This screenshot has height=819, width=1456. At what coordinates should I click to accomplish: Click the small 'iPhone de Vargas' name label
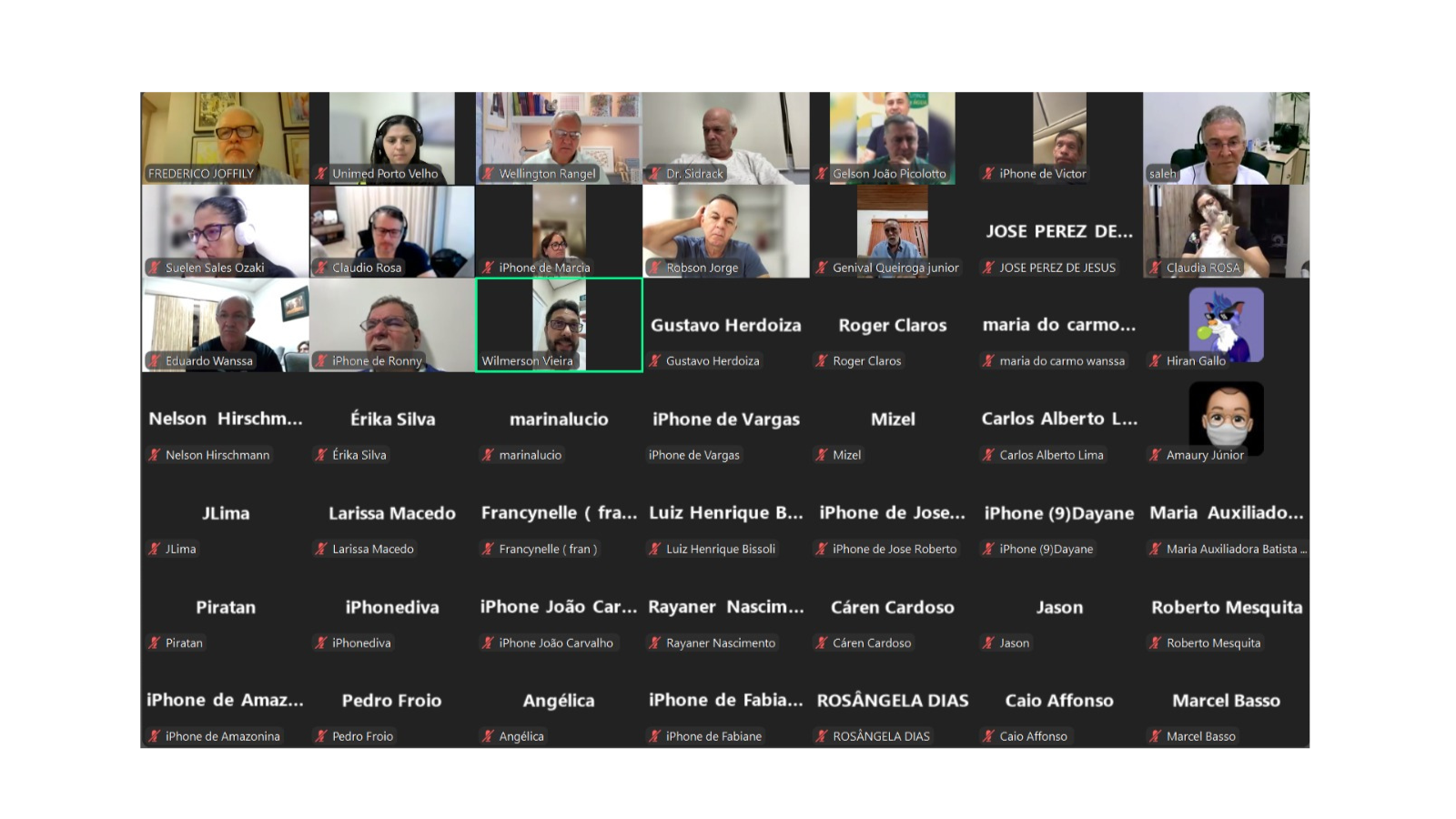694,455
